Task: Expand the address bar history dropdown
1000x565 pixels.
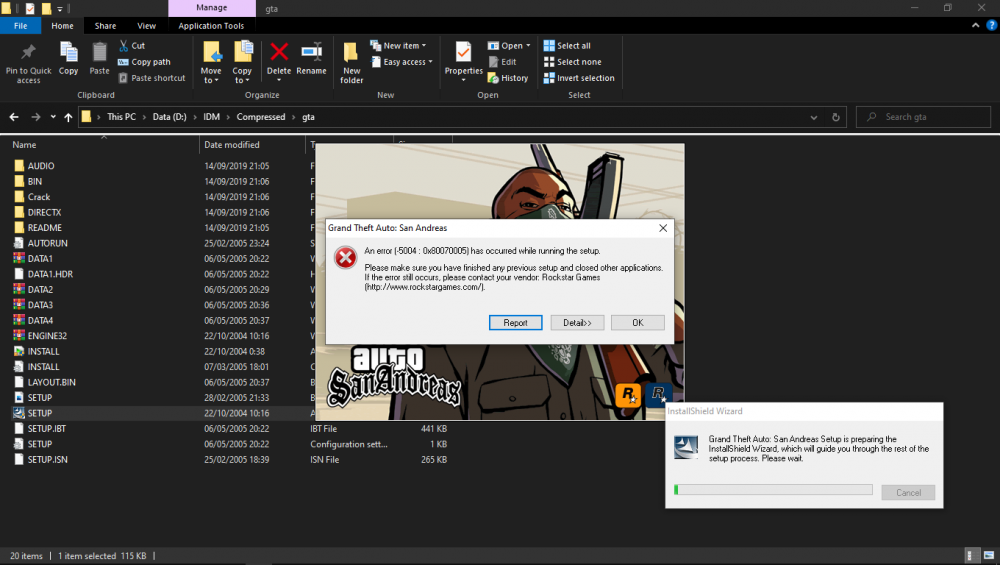Action: (814, 117)
